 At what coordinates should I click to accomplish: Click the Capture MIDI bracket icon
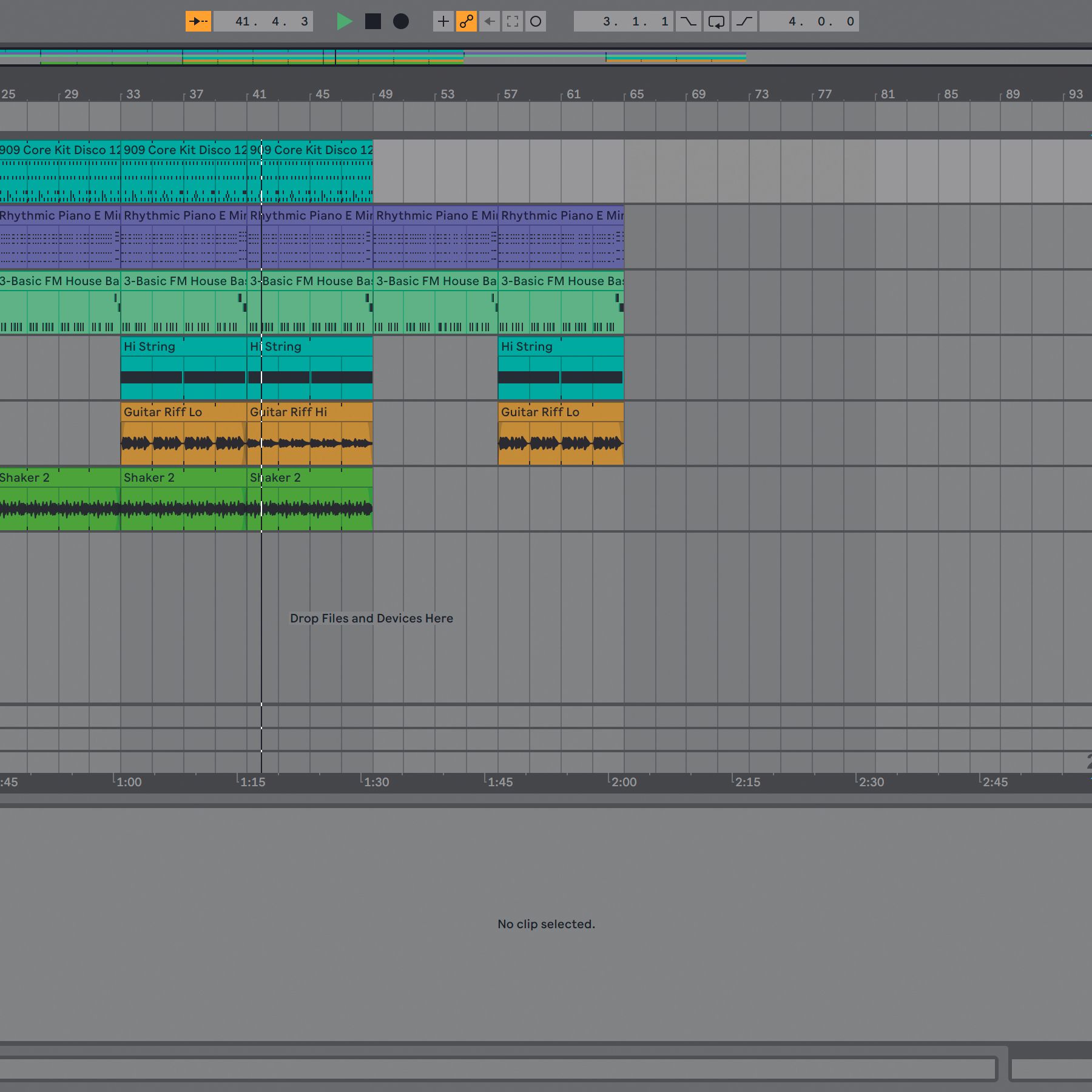point(513,21)
